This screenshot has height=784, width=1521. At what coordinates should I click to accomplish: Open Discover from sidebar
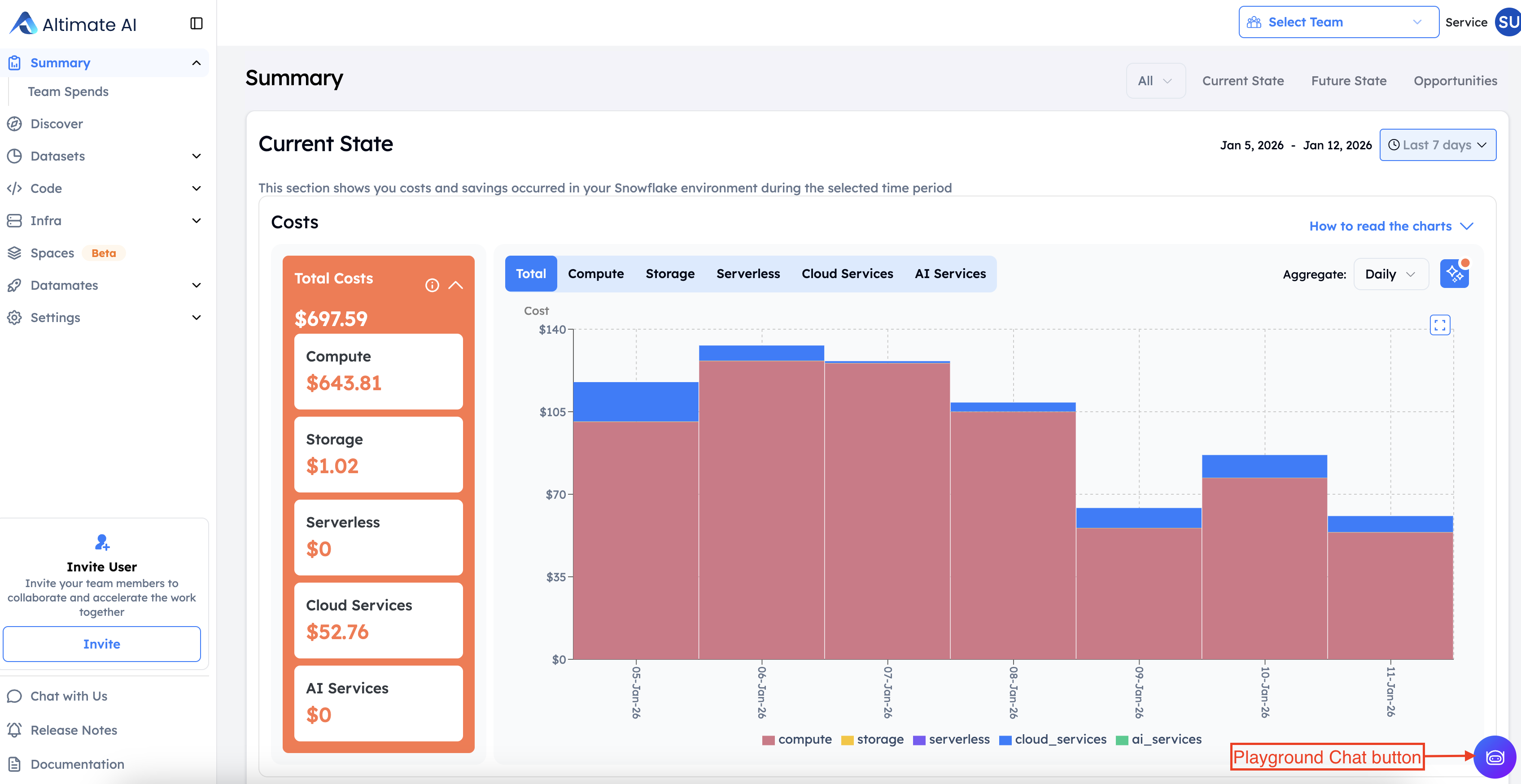point(57,124)
